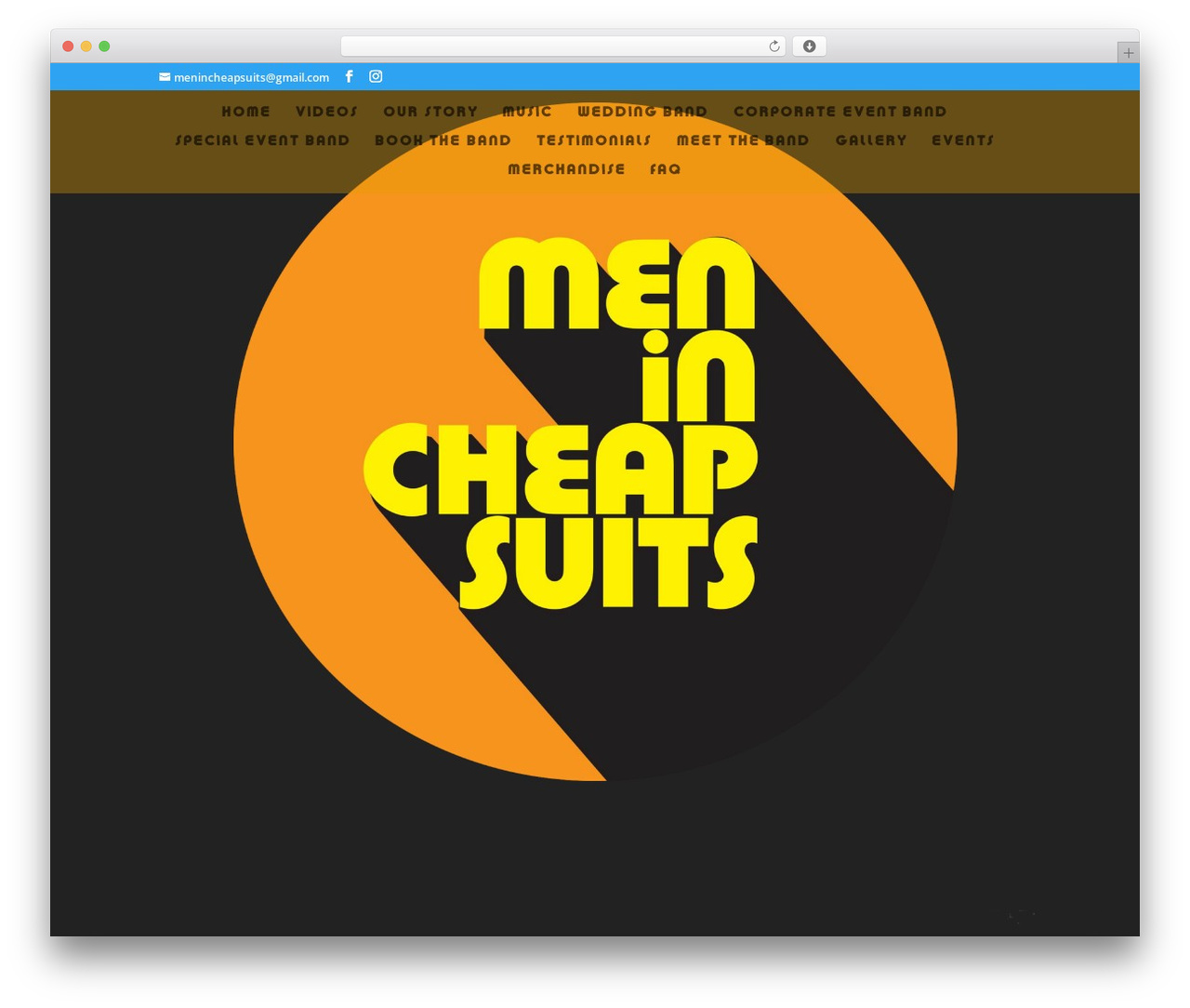
Task: Choose Book the Band
Action: click(443, 140)
